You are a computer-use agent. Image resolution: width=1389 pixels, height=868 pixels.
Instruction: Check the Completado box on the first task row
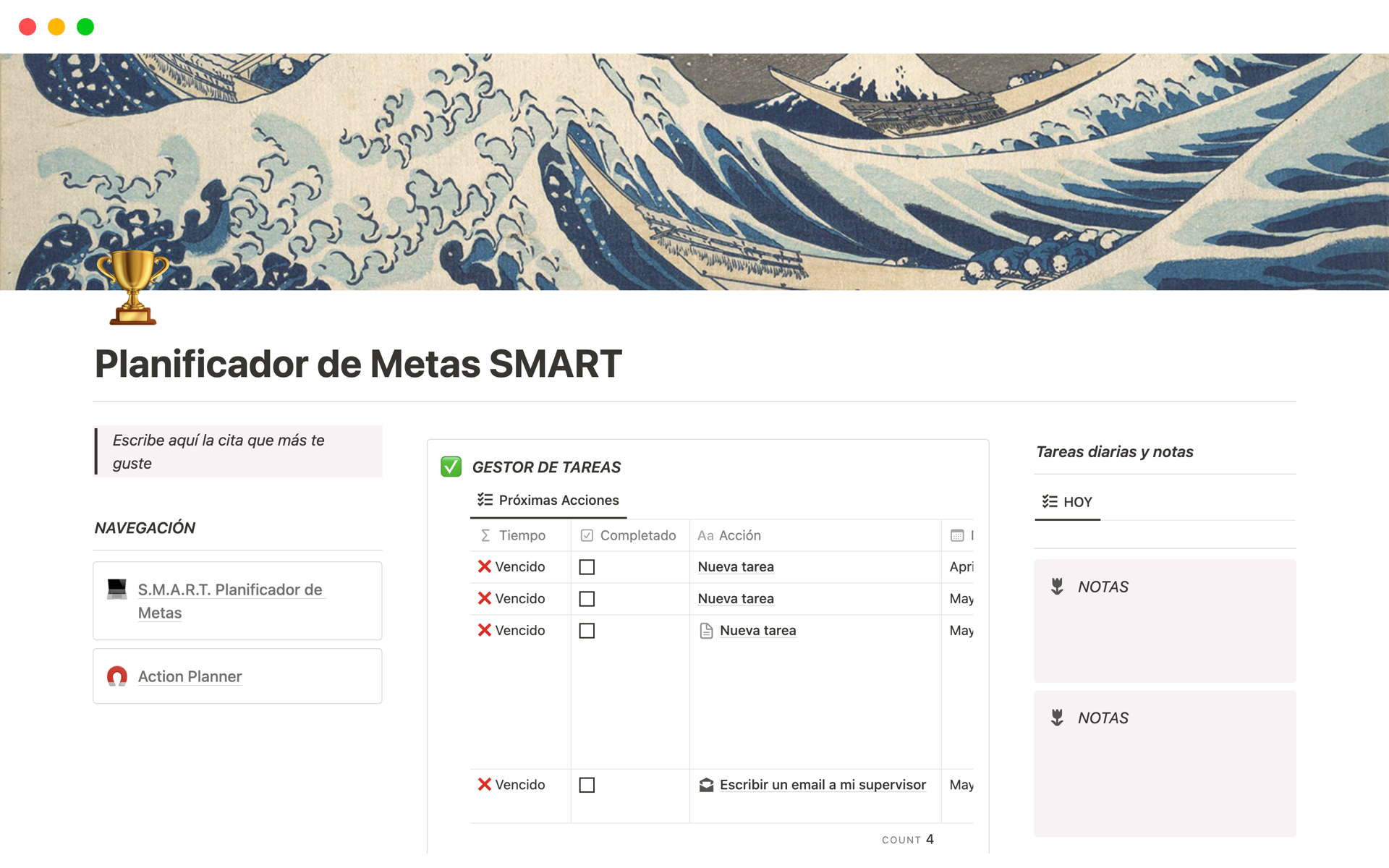(586, 567)
